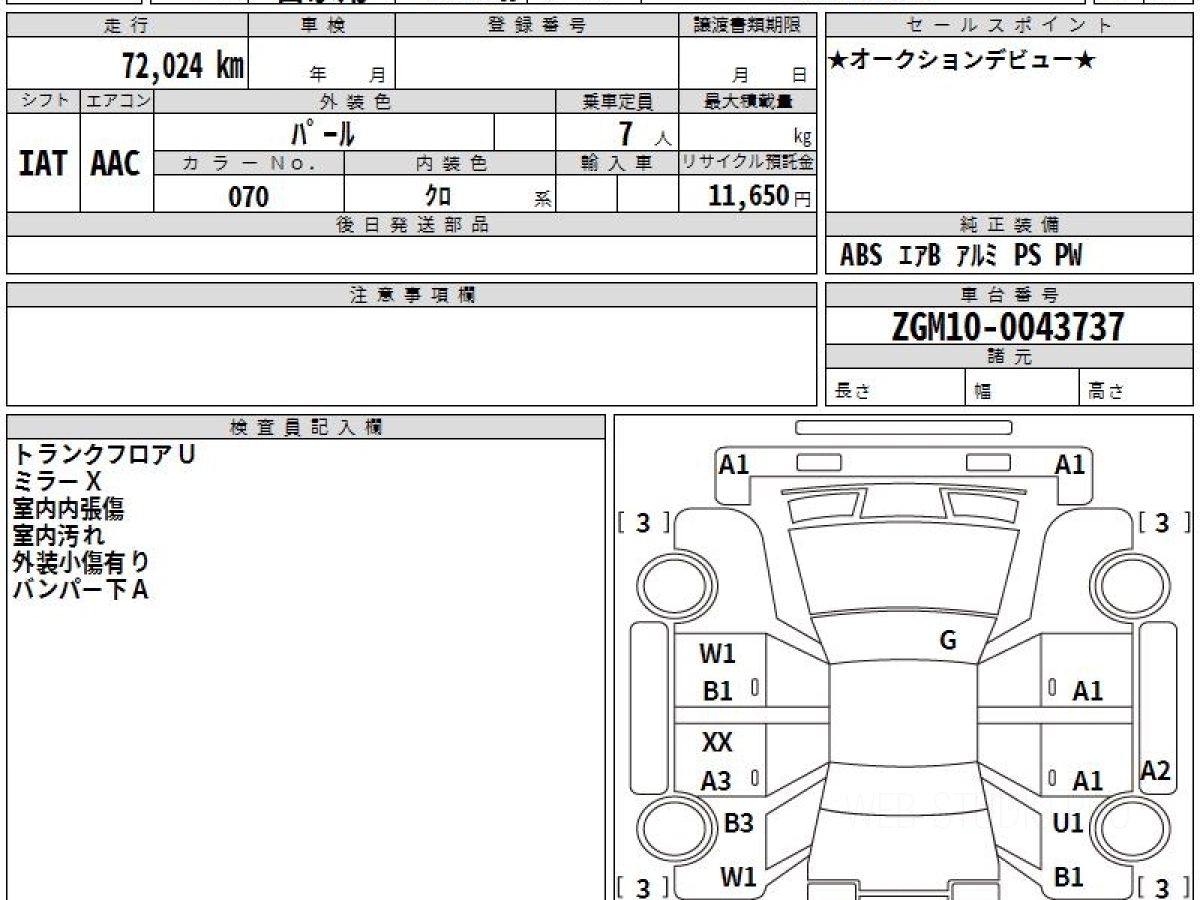
Task: Select the シフト header cell
Action: tap(44, 101)
